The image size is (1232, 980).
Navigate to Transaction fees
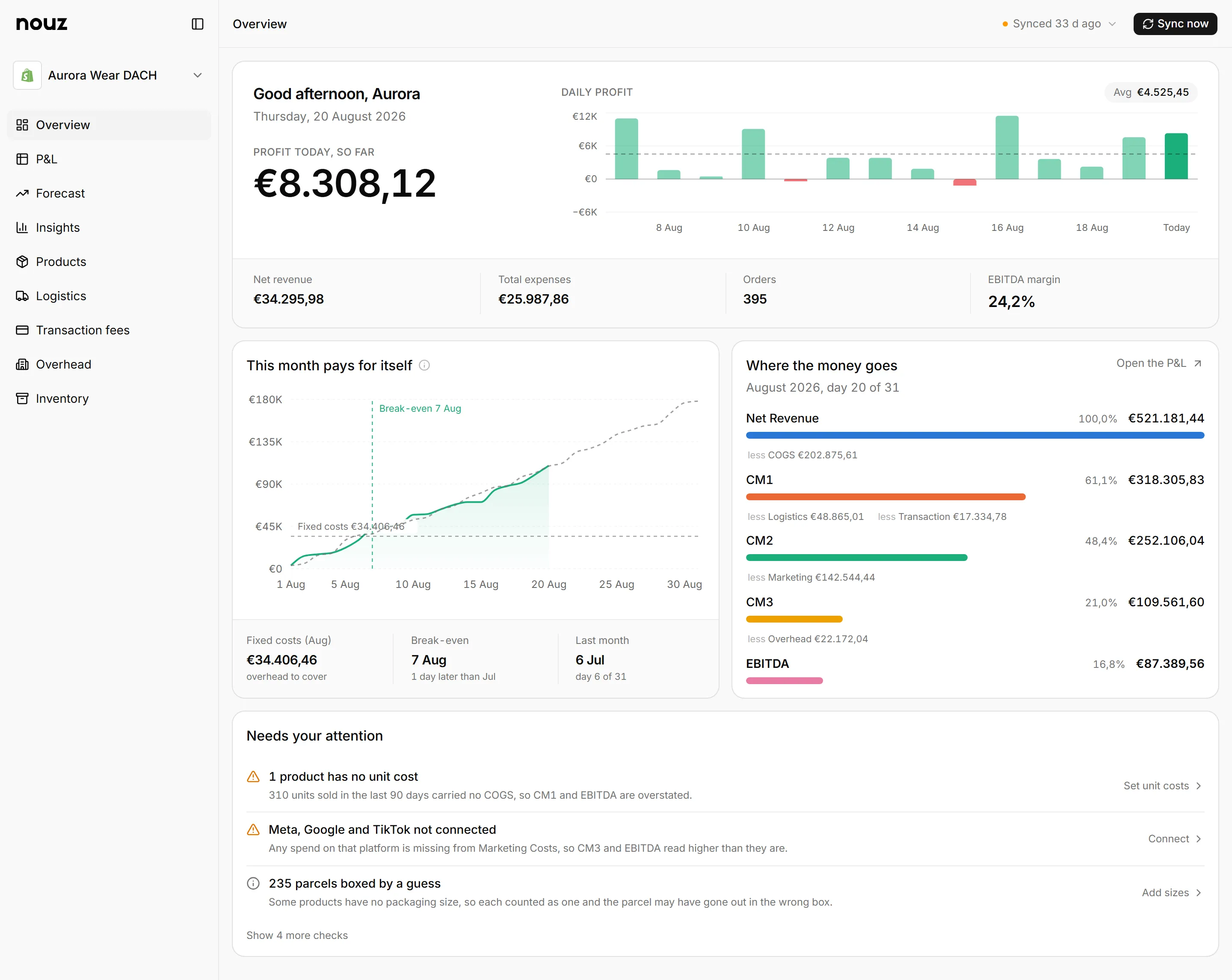[109, 330]
